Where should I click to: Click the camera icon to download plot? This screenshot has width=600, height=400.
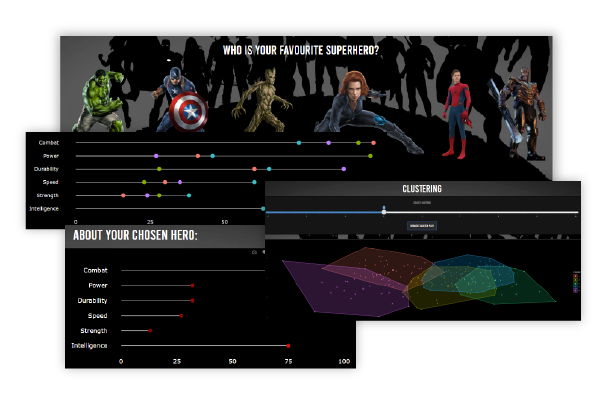254,252
